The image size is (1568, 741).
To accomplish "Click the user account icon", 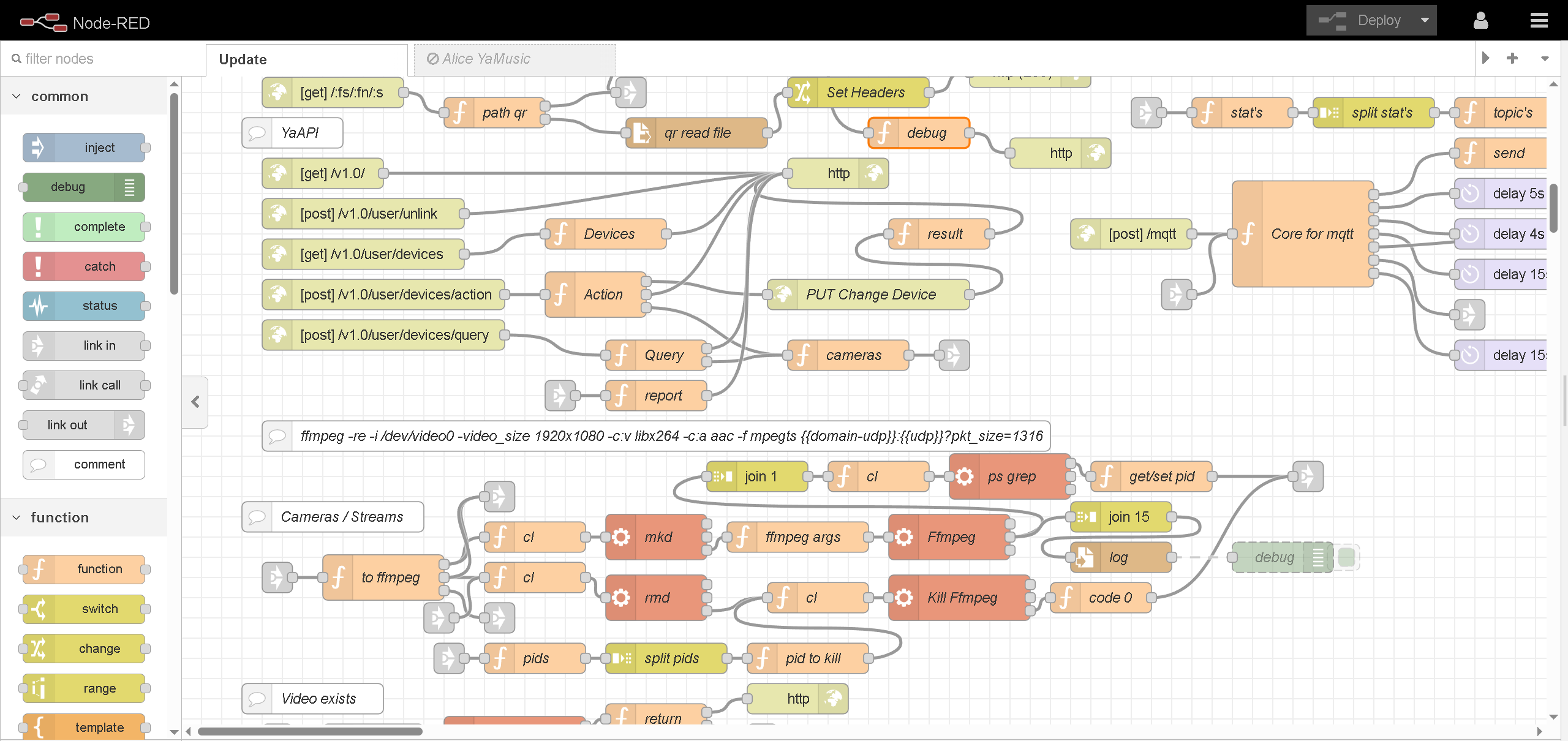I will coord(1480,21).
